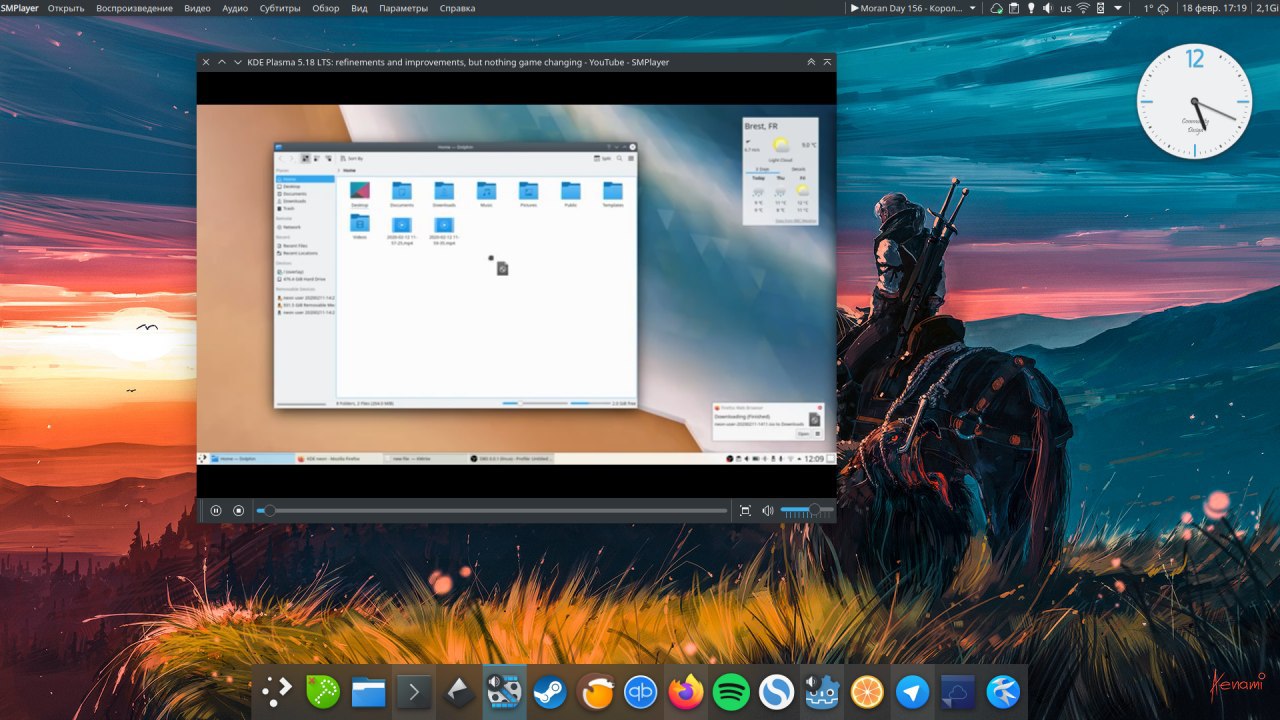This screenshot has width=1280, height=720.
Task: Expand the media player widget dropdown arrow
Action: coord(973,8)
